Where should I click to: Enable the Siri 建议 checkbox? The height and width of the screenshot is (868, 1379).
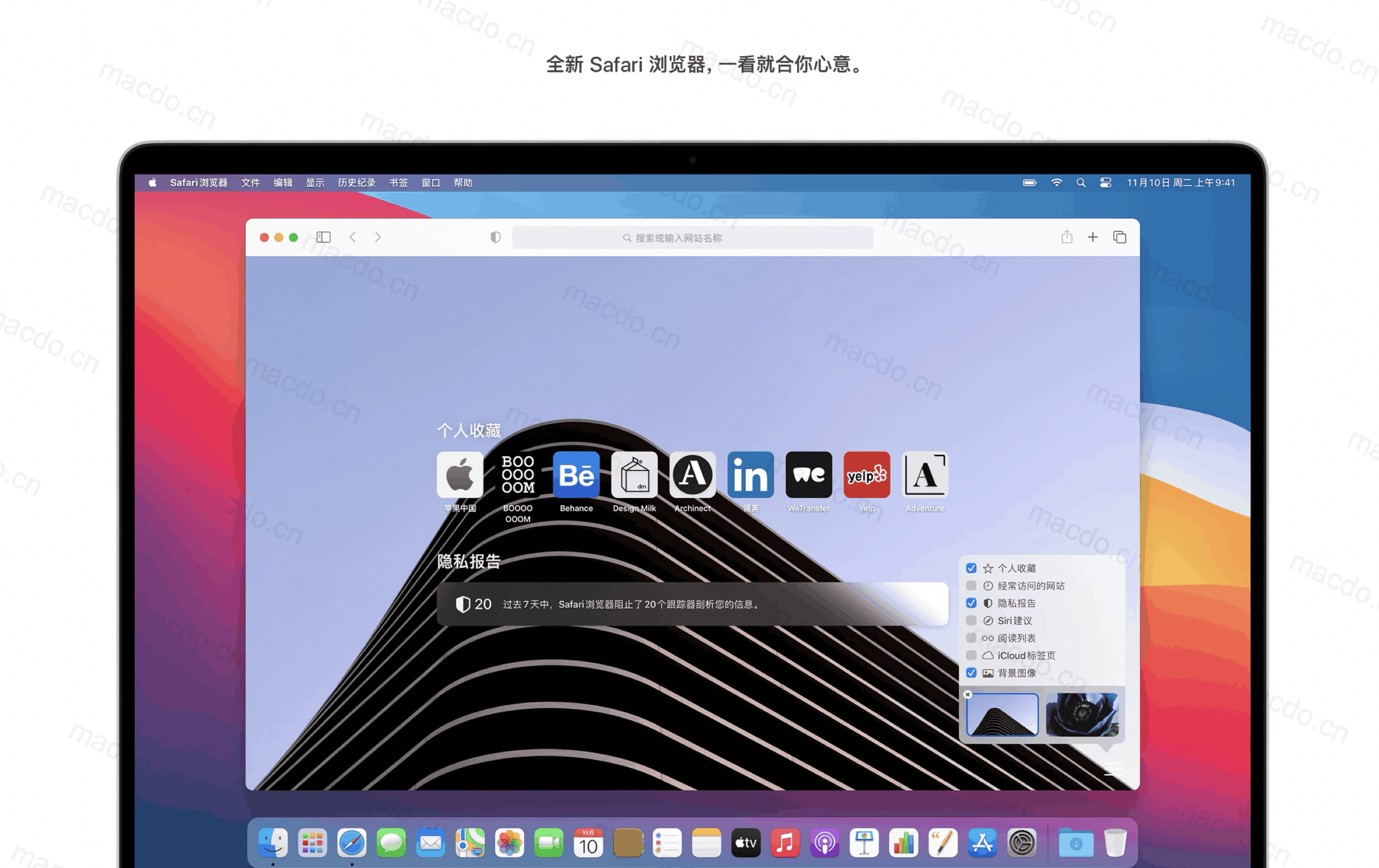971,621
